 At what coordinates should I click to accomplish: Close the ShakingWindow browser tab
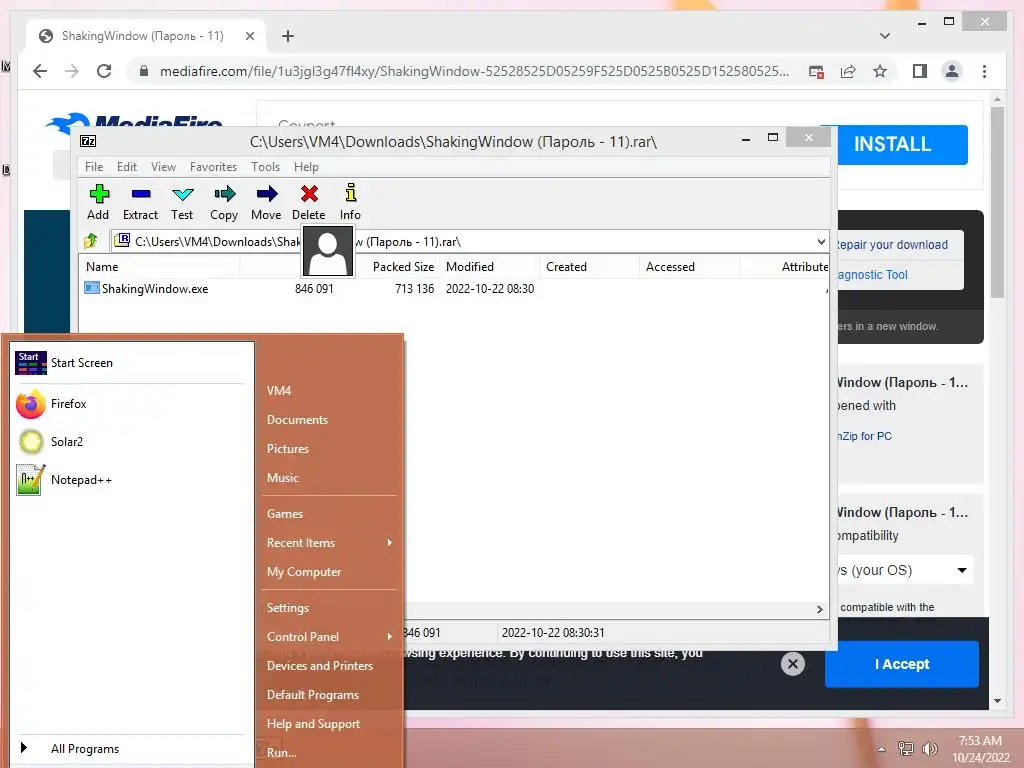click(x=249, y=36)
